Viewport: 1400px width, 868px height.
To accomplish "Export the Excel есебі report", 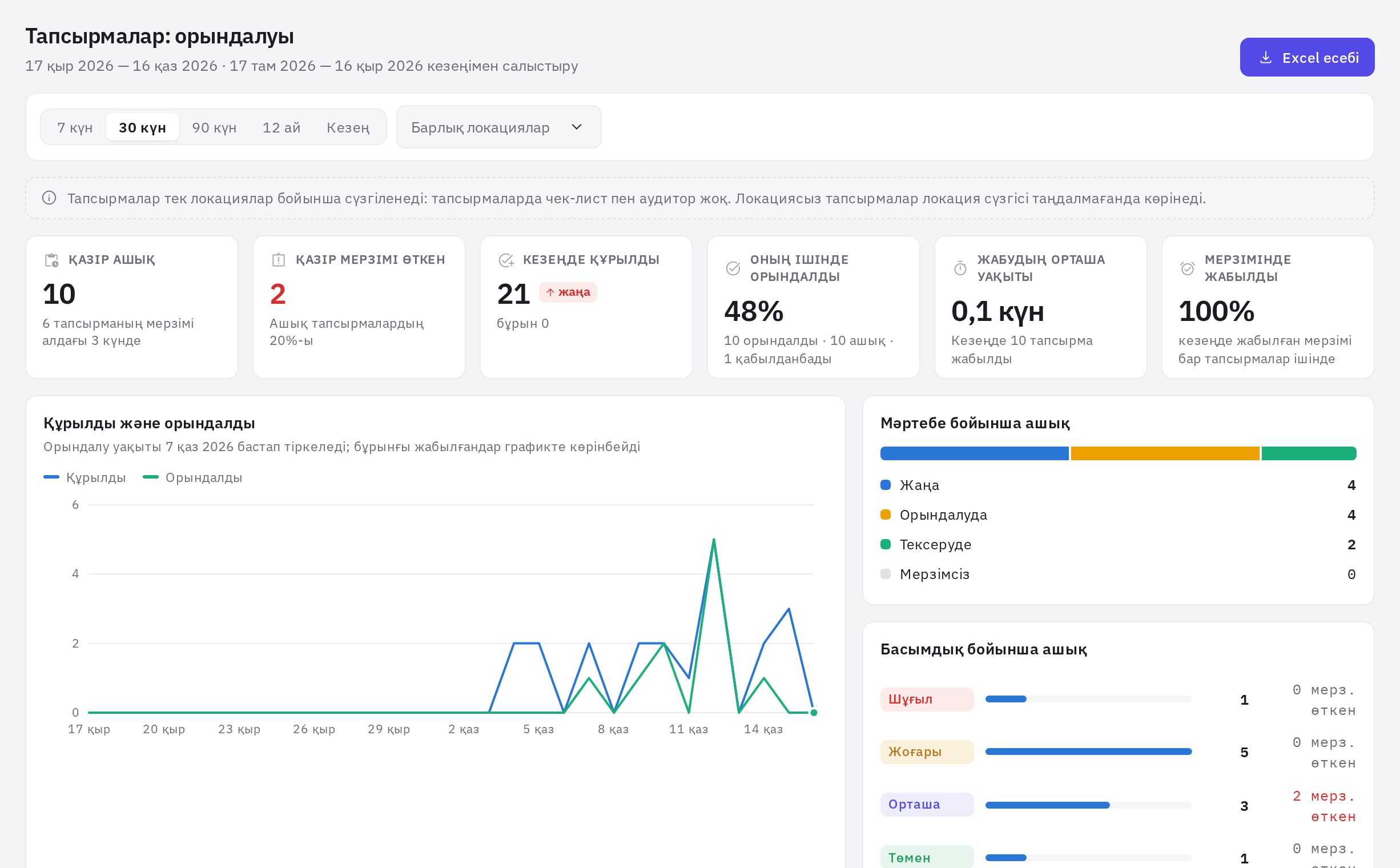I will (1307, 58).
